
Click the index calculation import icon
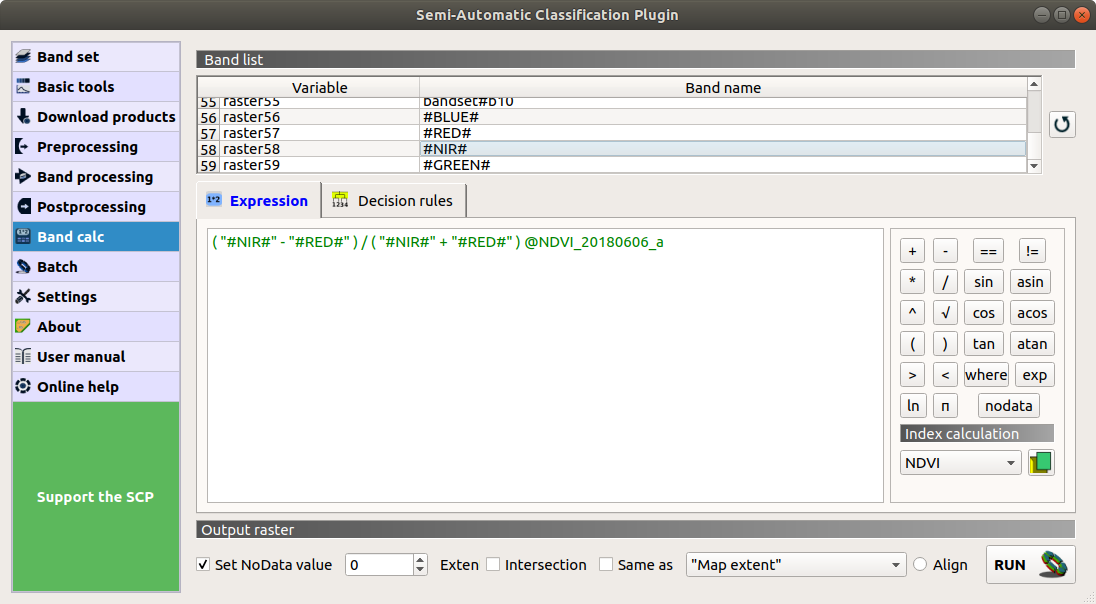coord(1041,463)
